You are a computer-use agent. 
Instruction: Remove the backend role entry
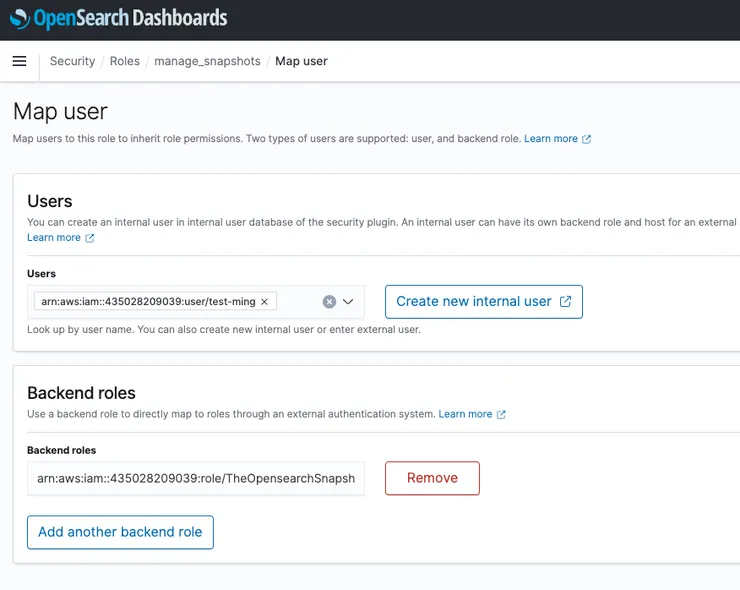[x=432, y=478]
